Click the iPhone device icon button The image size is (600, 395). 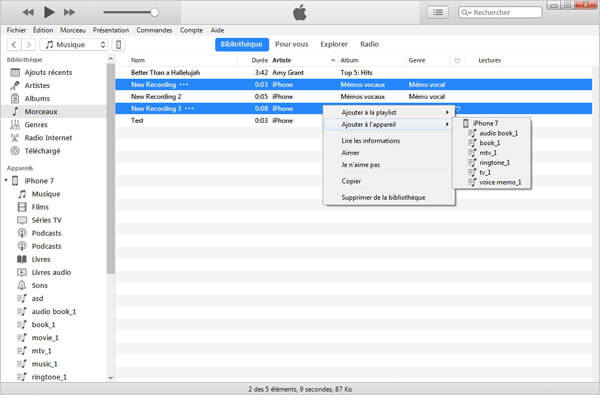coord(118,45)
